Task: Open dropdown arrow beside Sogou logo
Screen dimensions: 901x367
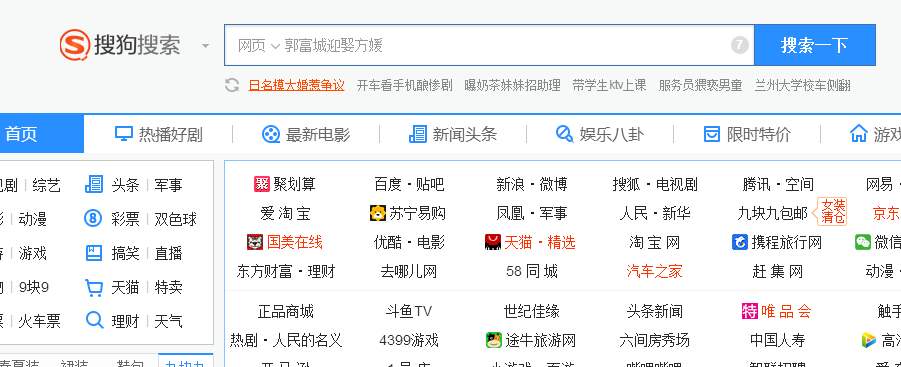Action: tap(205, 45)
